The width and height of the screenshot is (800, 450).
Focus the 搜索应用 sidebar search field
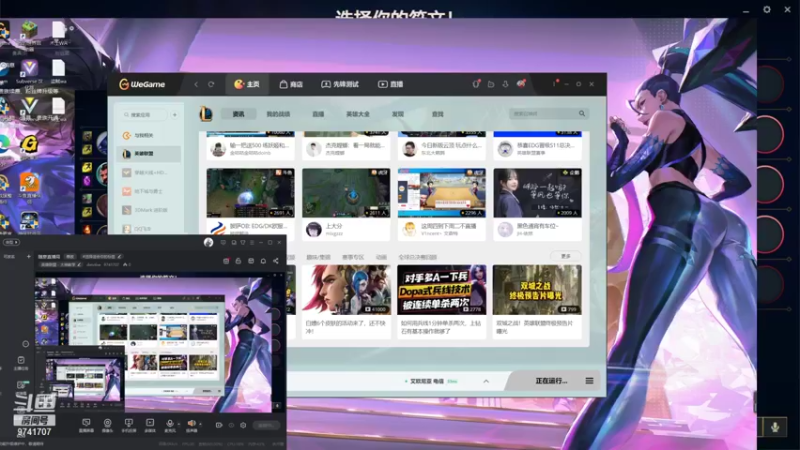(x=144, y=115)
